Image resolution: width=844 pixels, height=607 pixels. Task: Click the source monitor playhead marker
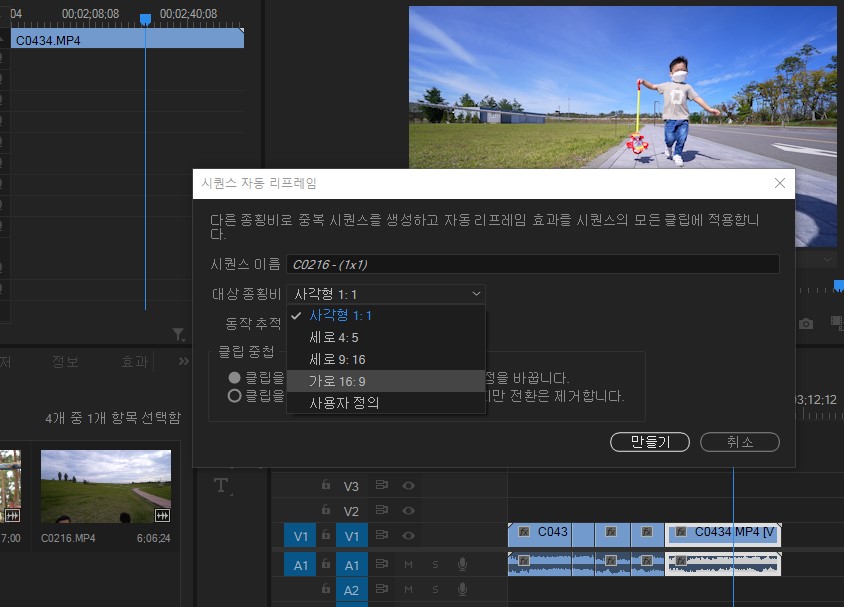145,20
